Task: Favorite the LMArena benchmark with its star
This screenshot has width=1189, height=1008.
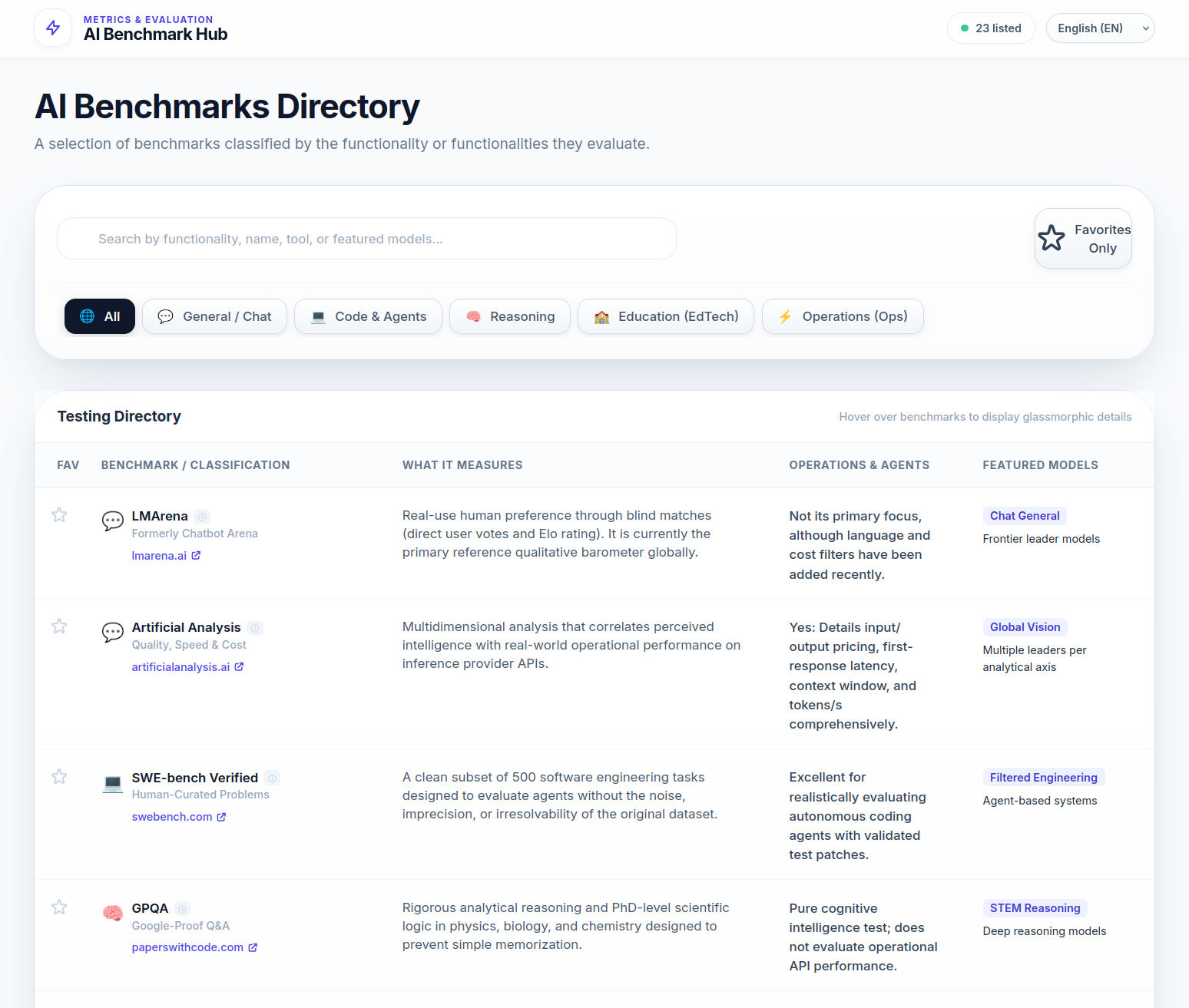Action: coord(59,515)
